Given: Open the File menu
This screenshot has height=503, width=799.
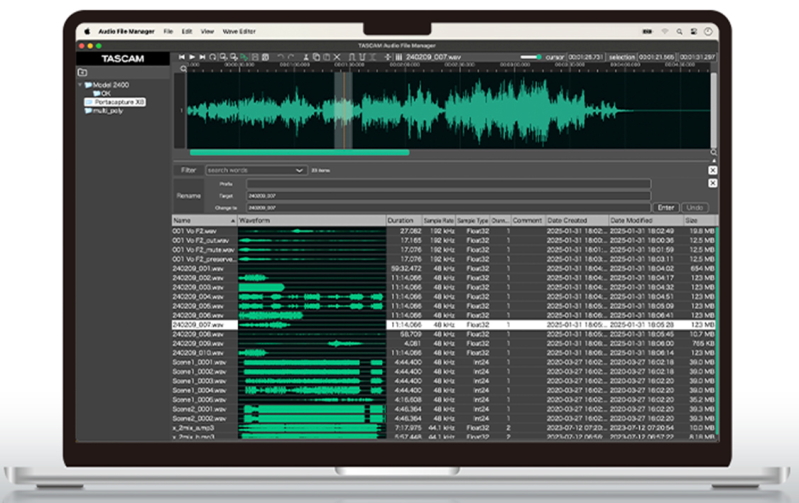Looking at the screenshot, I should [168, 32].
